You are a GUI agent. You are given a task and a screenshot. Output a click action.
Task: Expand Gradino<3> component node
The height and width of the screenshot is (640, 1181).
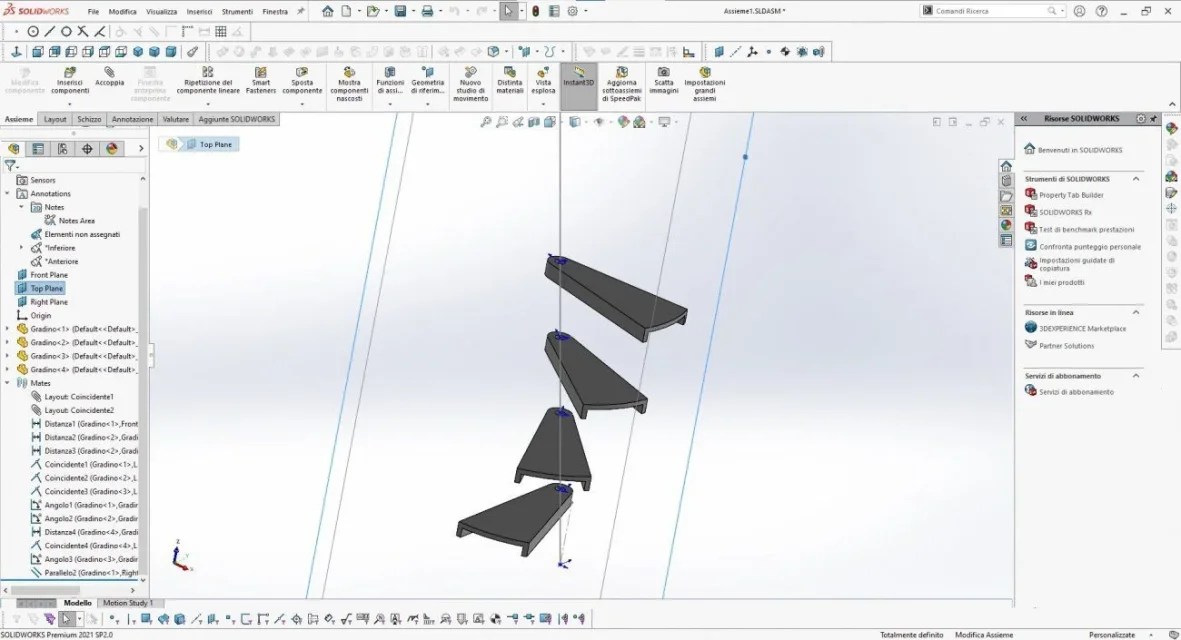pyautogui.click(x=8, y=356)
